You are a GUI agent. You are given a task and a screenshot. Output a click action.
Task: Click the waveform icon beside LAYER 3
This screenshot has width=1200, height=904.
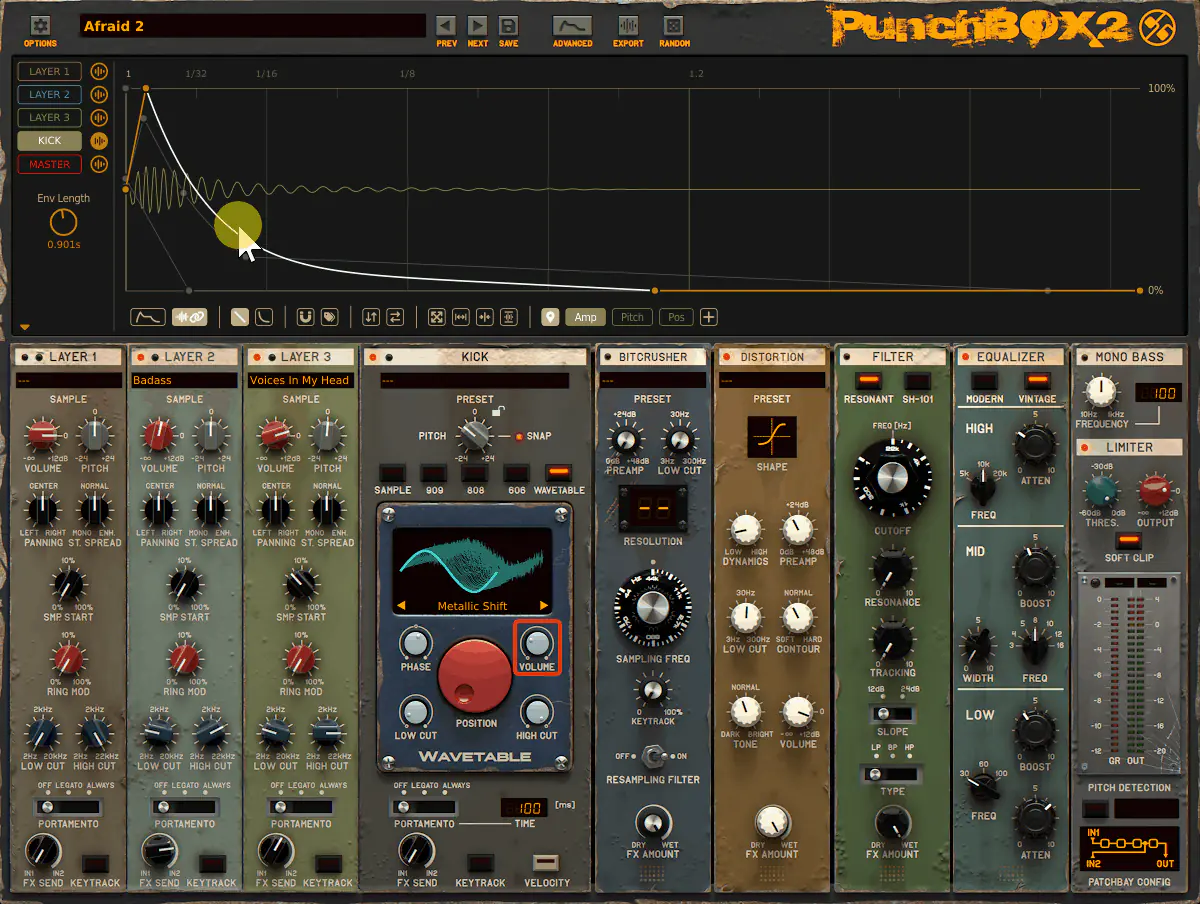pyautogui.click(x=99, y=118)
